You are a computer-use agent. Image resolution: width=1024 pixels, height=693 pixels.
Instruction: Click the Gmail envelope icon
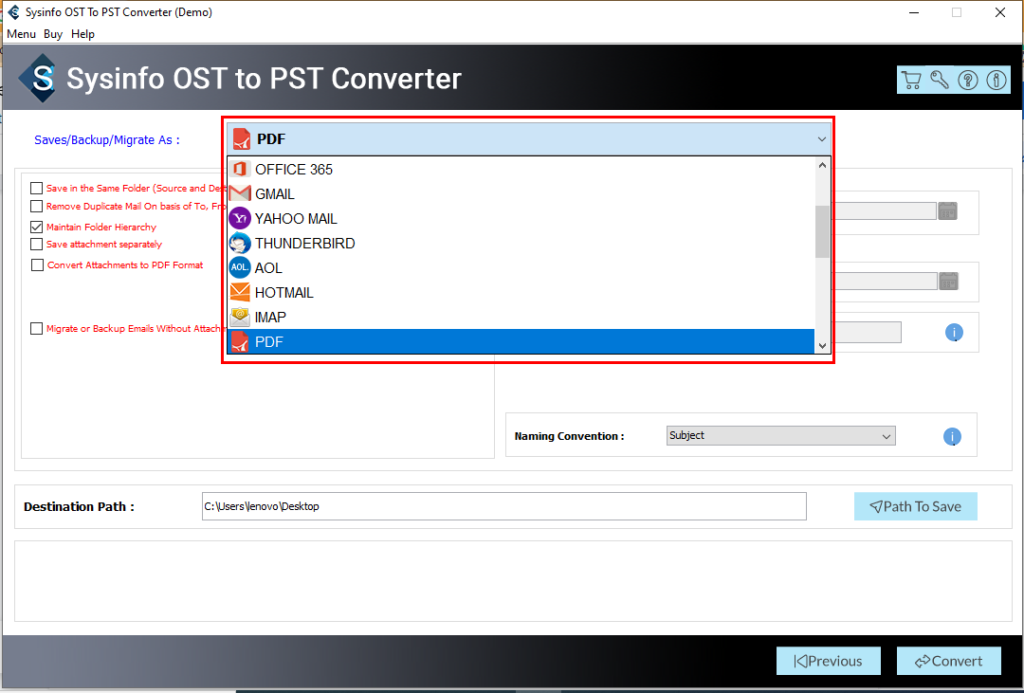pos(240,194)
